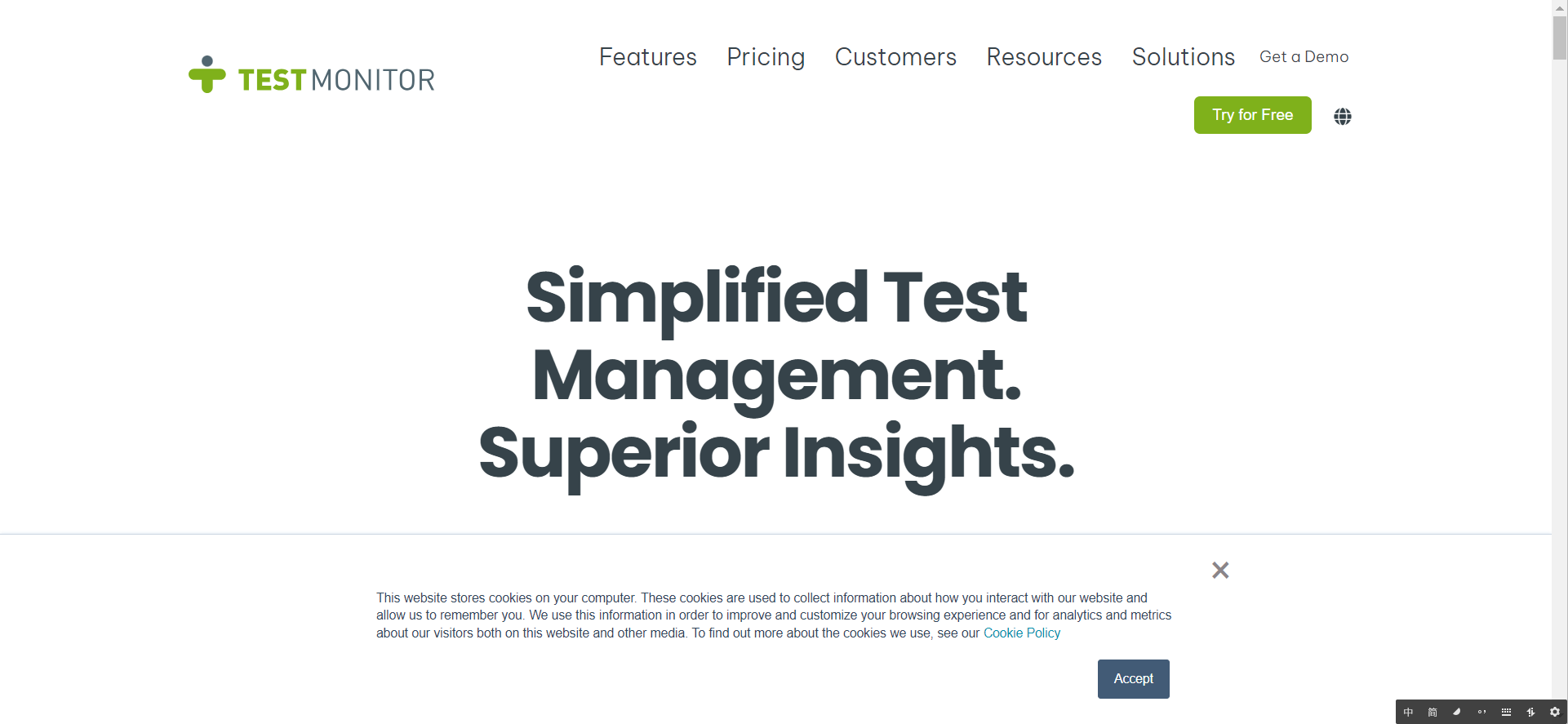Accept the cookies
Image resolution: width=1568 pixels, height=724 pixels.
[1134, 679]
